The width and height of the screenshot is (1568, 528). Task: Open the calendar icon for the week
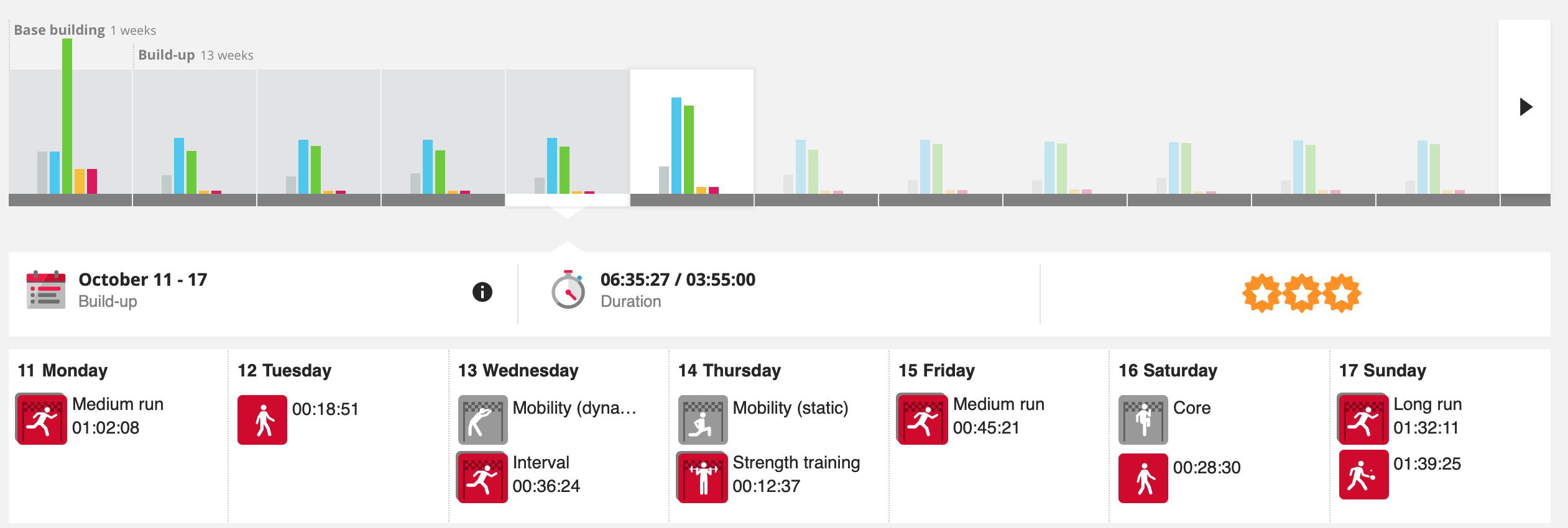[x=46, y=289]
